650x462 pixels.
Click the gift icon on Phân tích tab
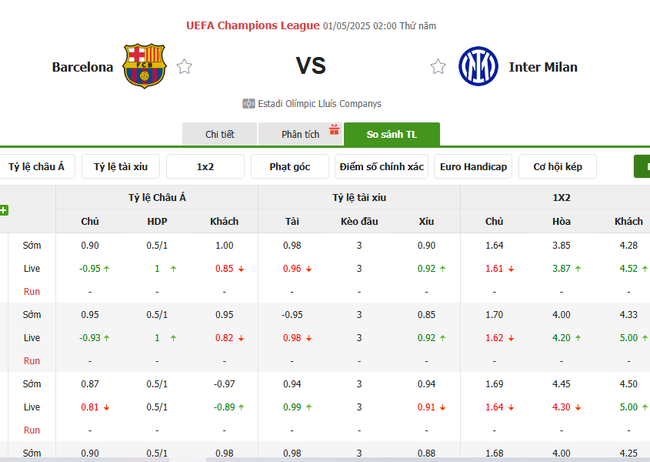[x=336, y=127]
